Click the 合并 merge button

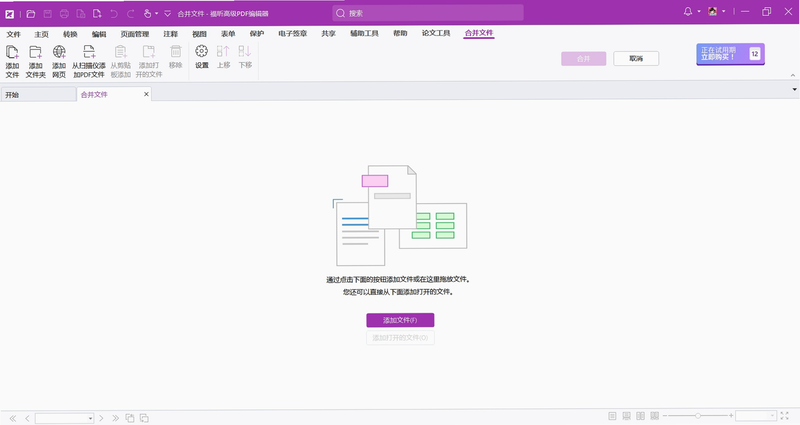pyautogui.click(x=584, y=59)
